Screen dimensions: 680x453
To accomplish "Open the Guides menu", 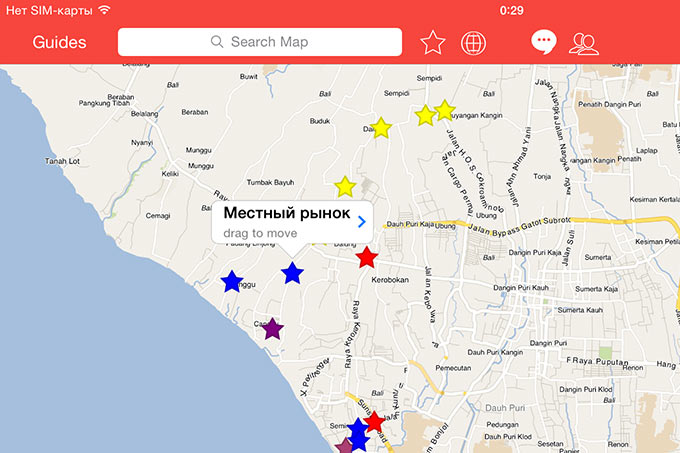I will [x=59, y=42].
